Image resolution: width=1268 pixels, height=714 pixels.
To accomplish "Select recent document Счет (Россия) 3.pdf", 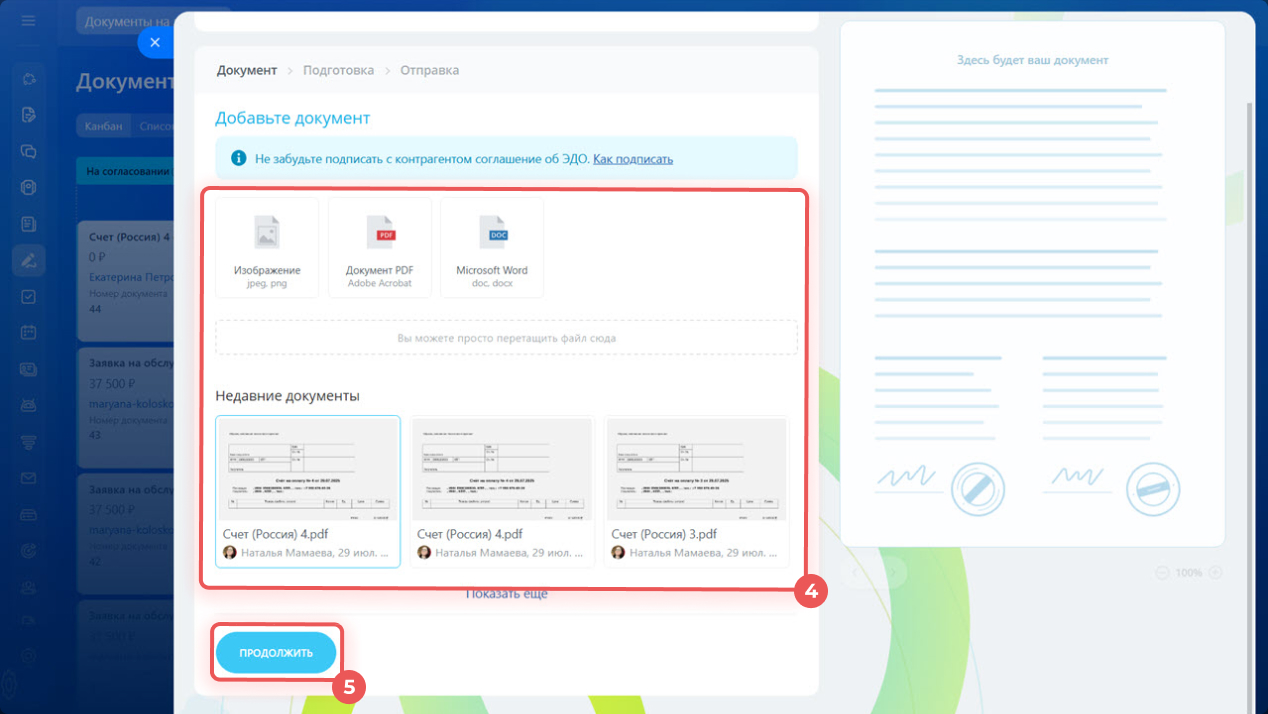I will (697, 491).
